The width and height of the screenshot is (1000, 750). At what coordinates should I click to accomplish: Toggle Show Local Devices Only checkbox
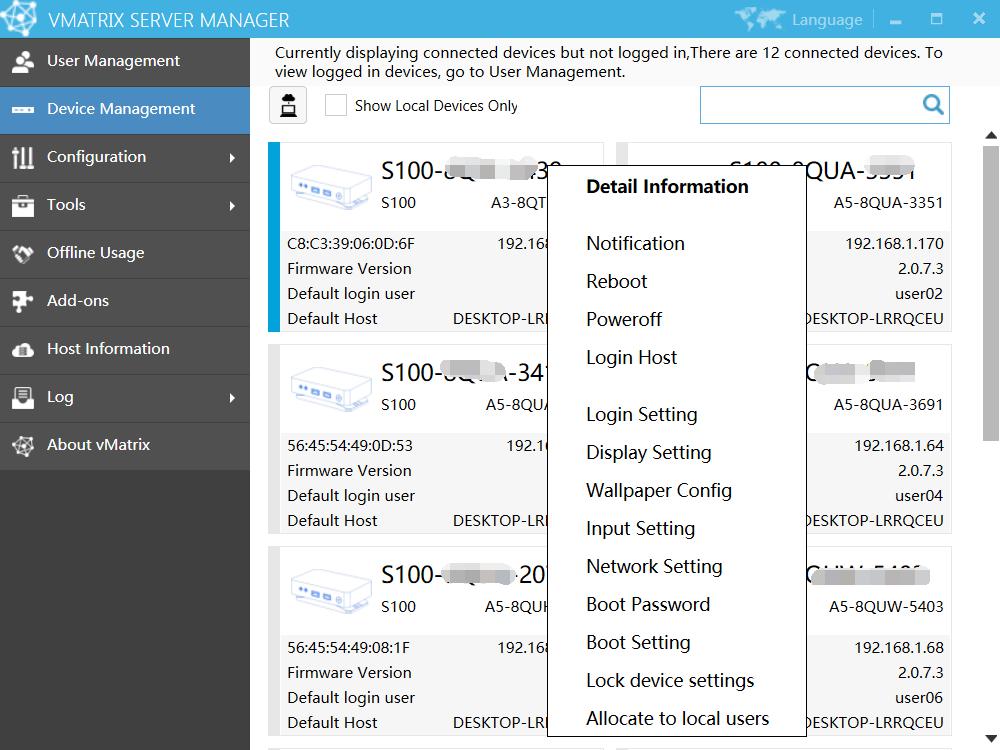pyautogui.click(x=336, y=105)
